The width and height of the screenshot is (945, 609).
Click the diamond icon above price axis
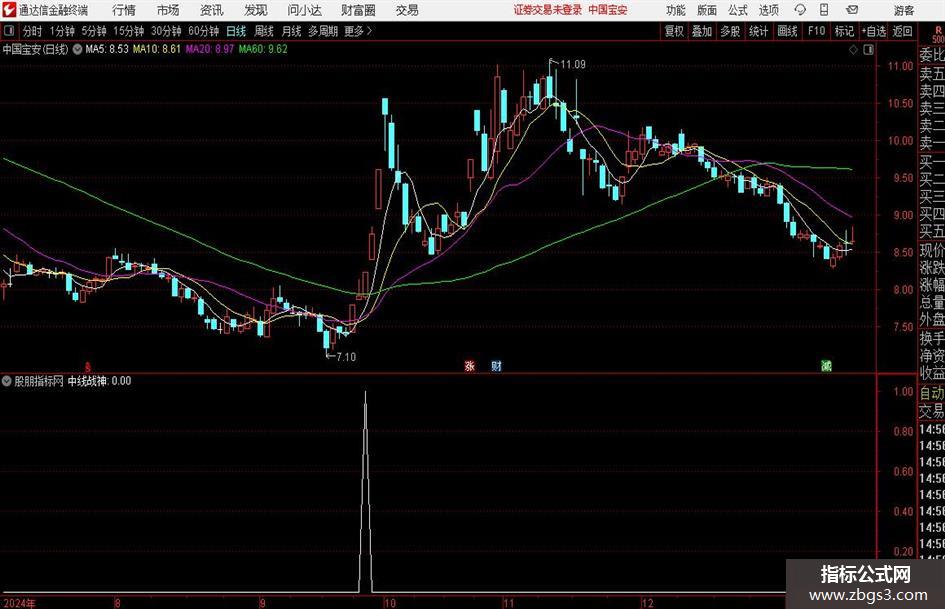click(x=853, y=50)
